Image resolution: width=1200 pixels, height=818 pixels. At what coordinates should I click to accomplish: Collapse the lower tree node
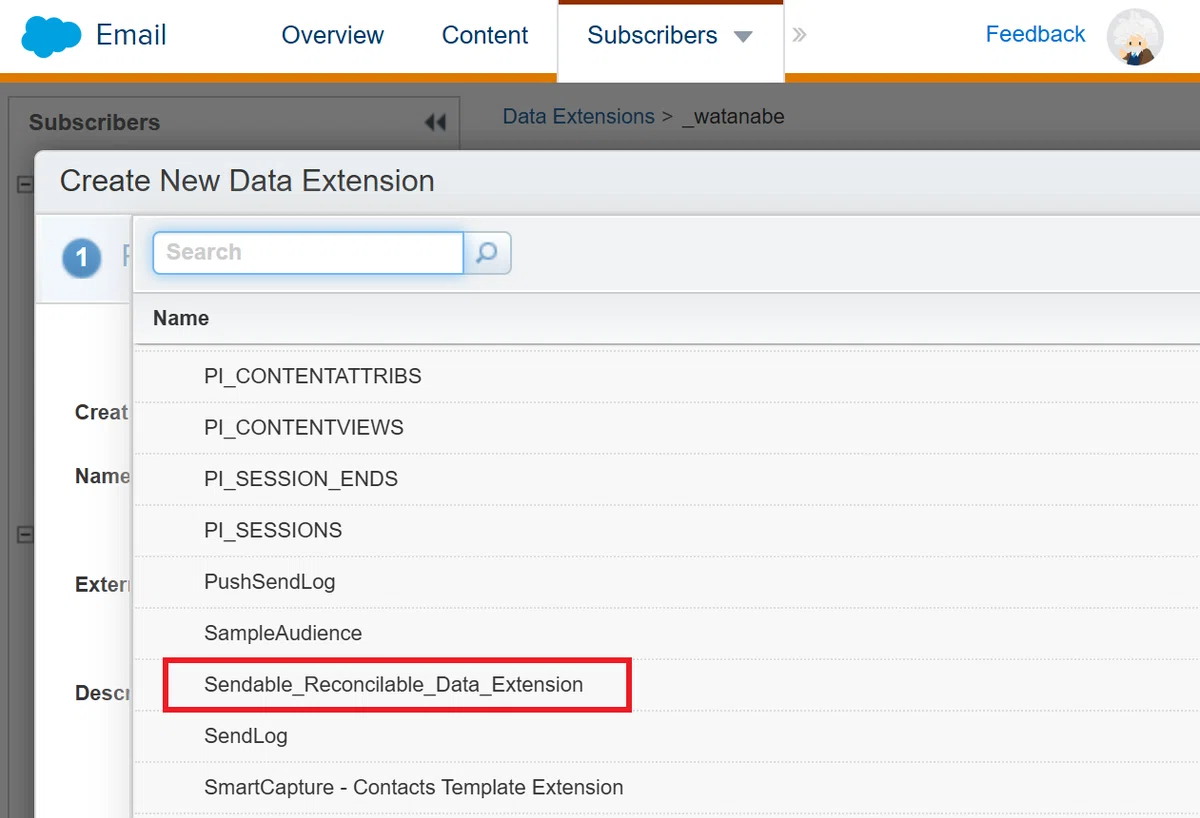[24, 535]
